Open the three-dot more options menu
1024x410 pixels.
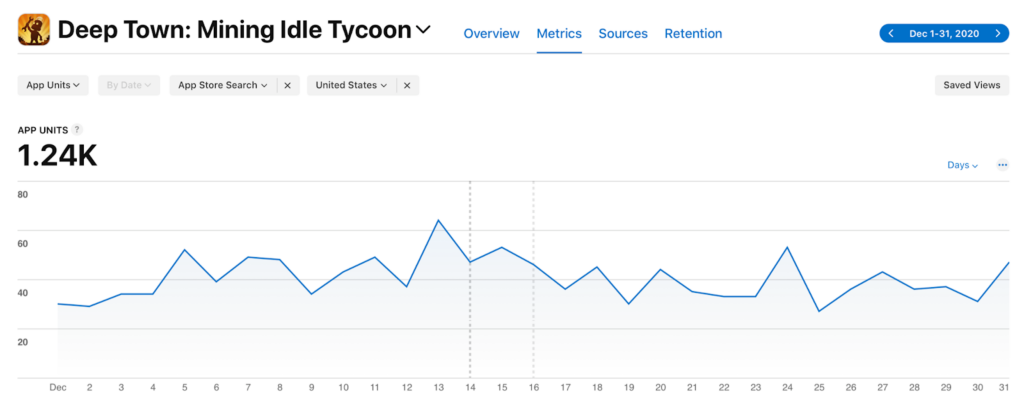[1002, 165]
